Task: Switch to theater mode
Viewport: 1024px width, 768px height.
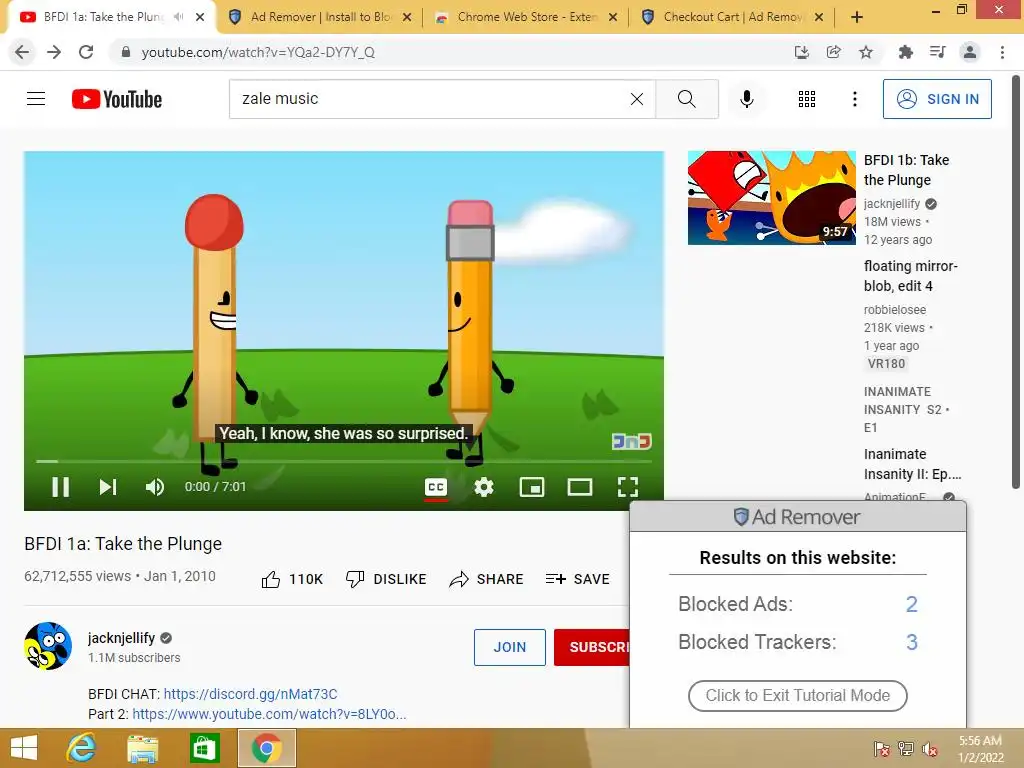Action: pos(580,487)
